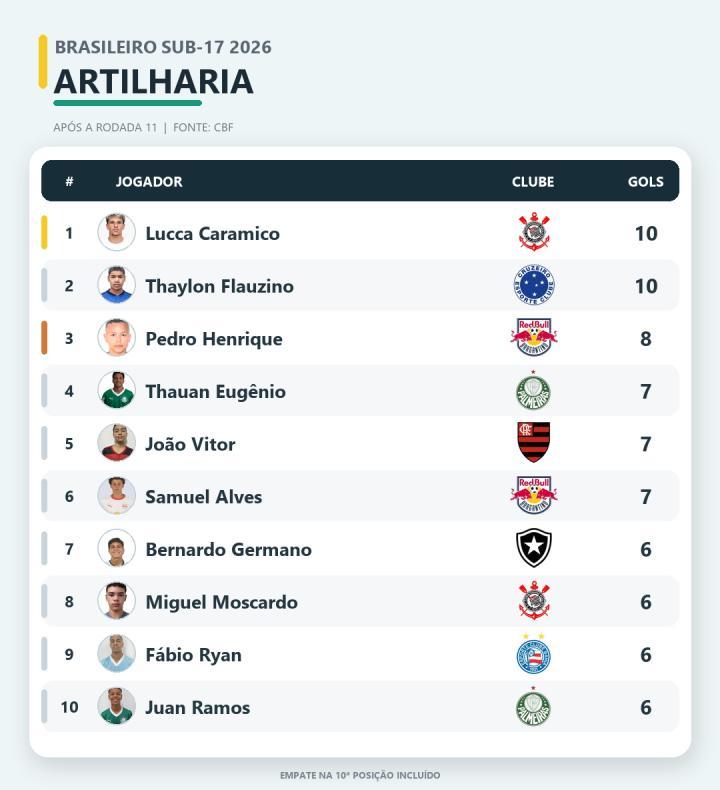This screenshot has height=790, width=720.
Task: Select the Flamengo shield in João Vitor's row
Action: [x=534, y=443]
